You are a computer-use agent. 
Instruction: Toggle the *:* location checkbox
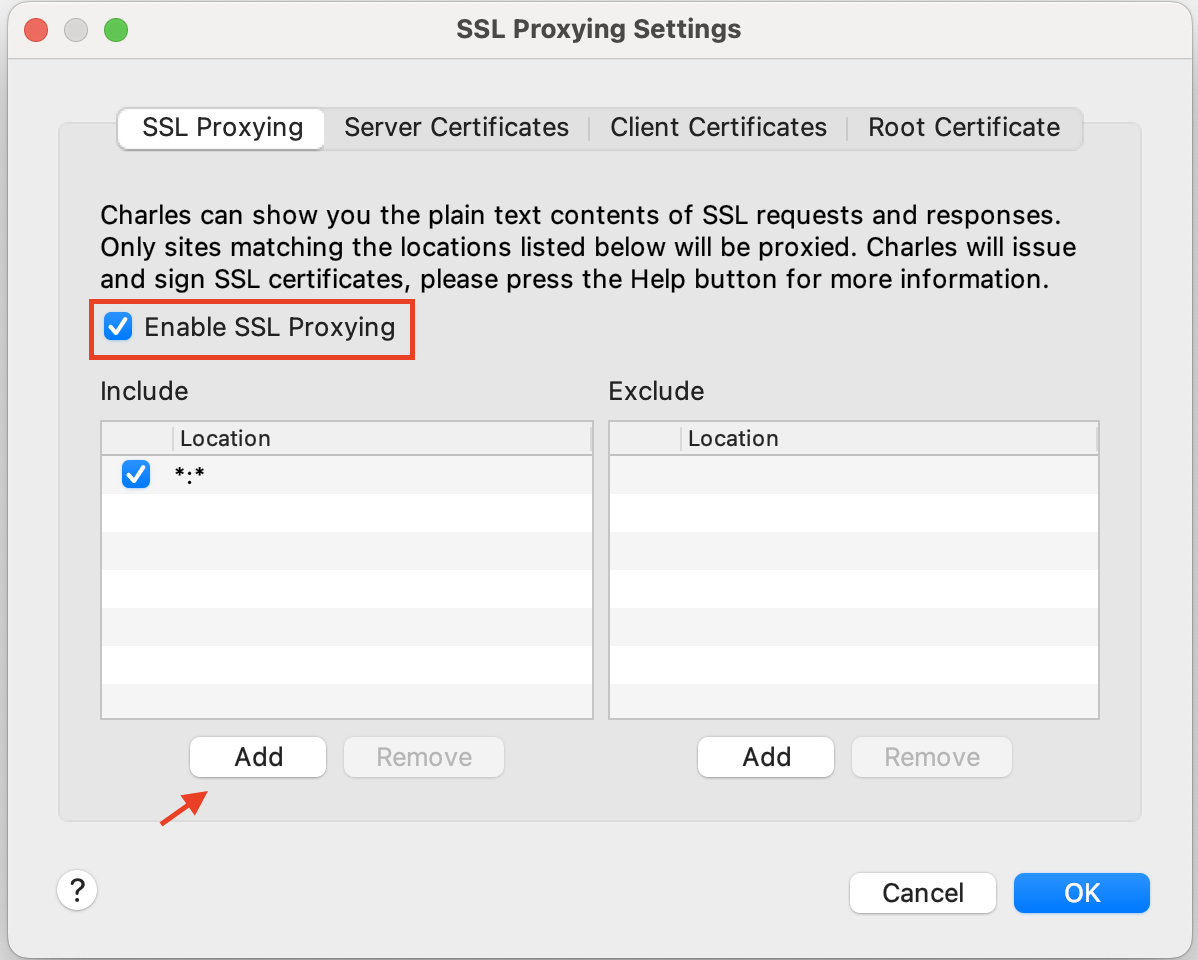pos(136,475)
